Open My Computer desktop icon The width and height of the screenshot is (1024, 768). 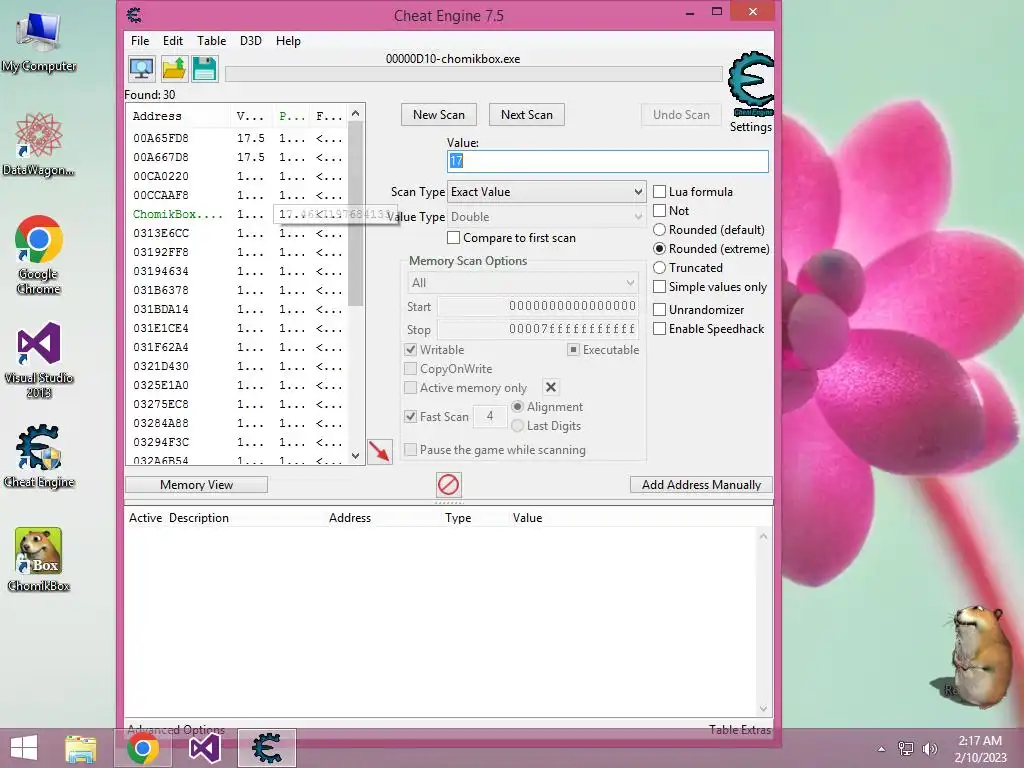tap(39, 43)
